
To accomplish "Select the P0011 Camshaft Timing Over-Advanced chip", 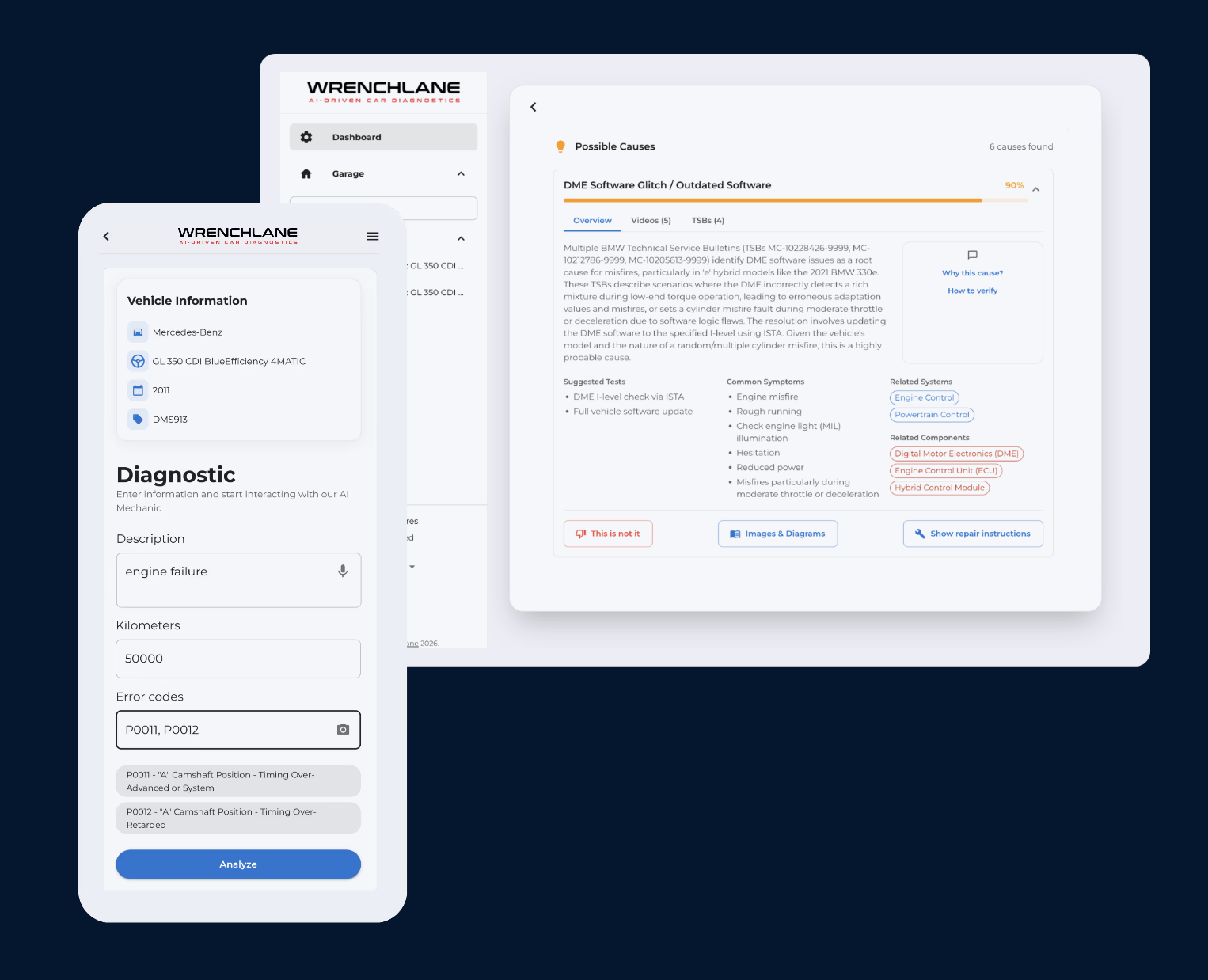I will pos(238,781).
